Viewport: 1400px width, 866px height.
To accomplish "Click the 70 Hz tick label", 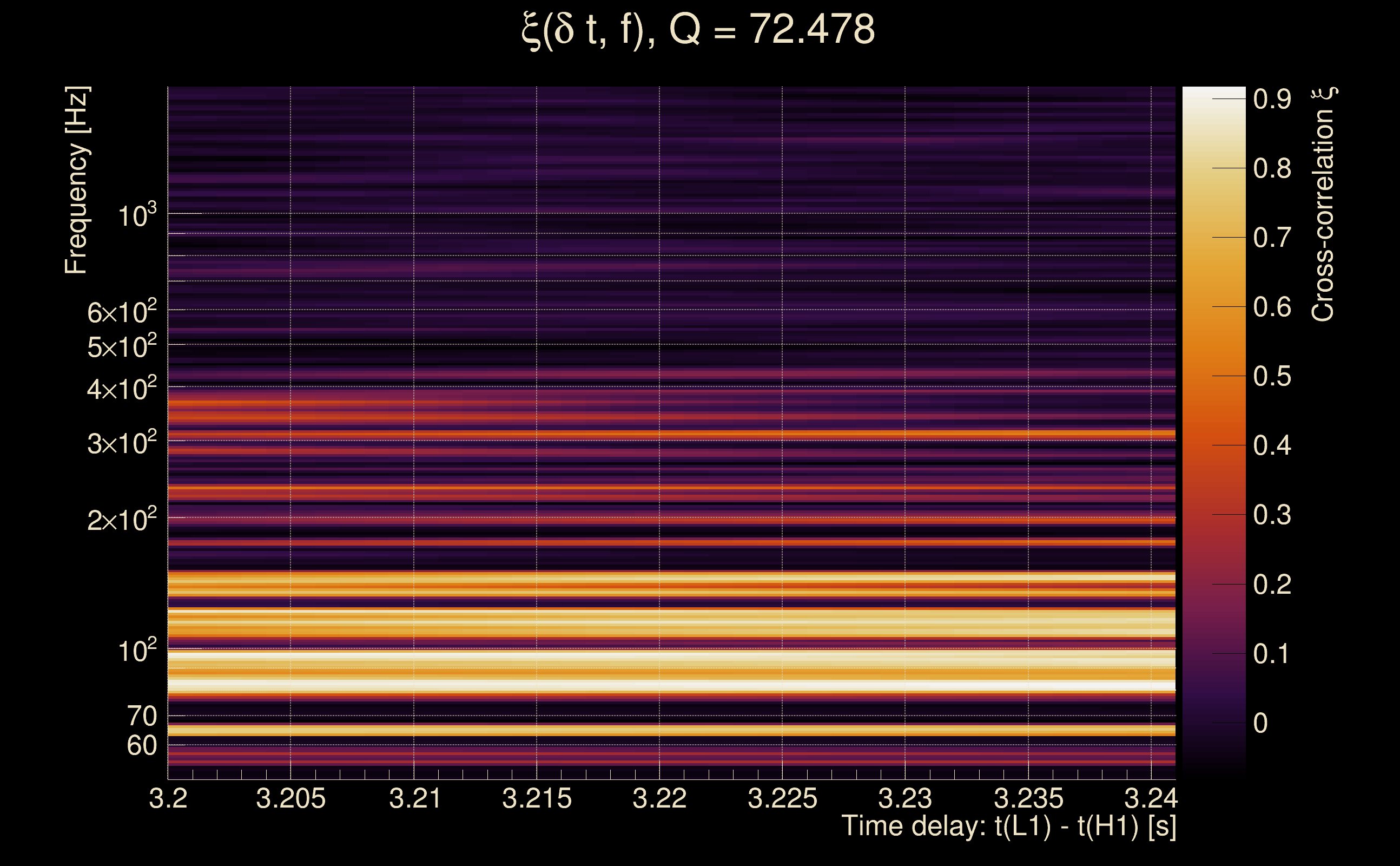I will (x=141, y=716).
